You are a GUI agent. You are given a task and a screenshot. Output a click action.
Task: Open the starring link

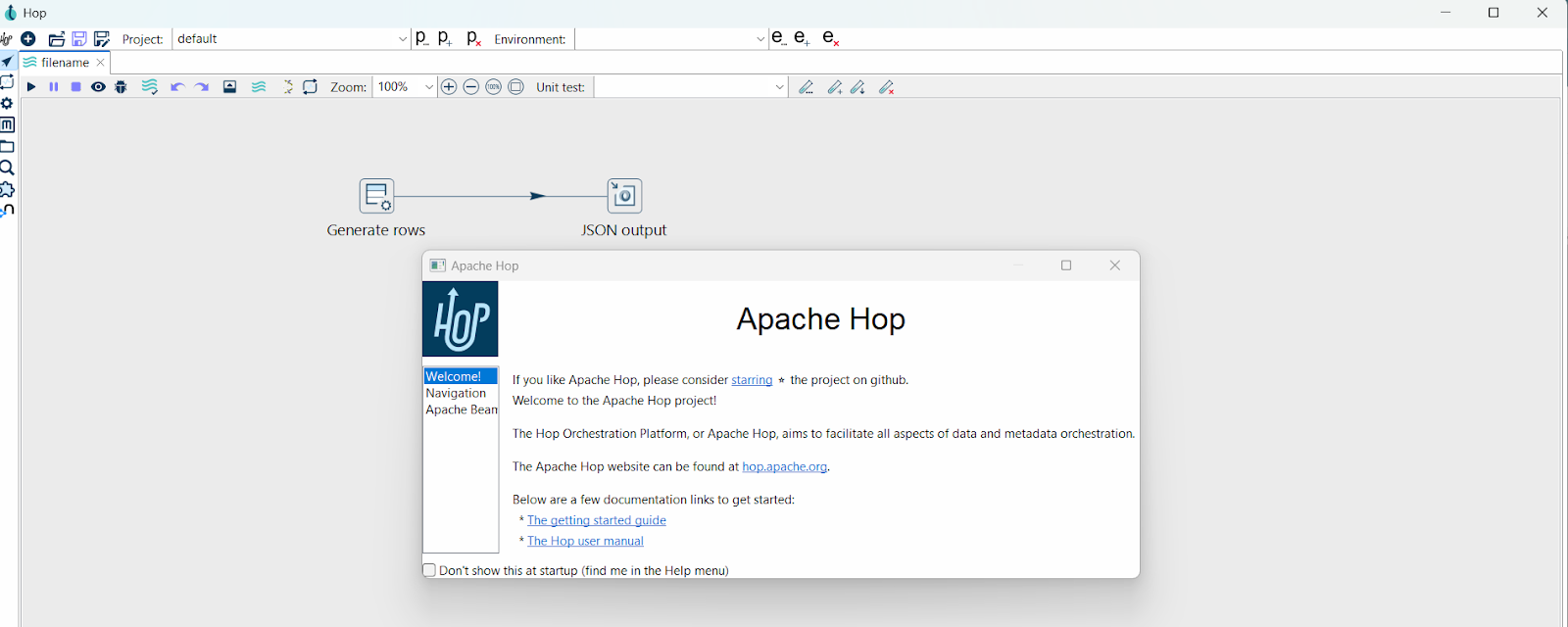tap(752, 380)
